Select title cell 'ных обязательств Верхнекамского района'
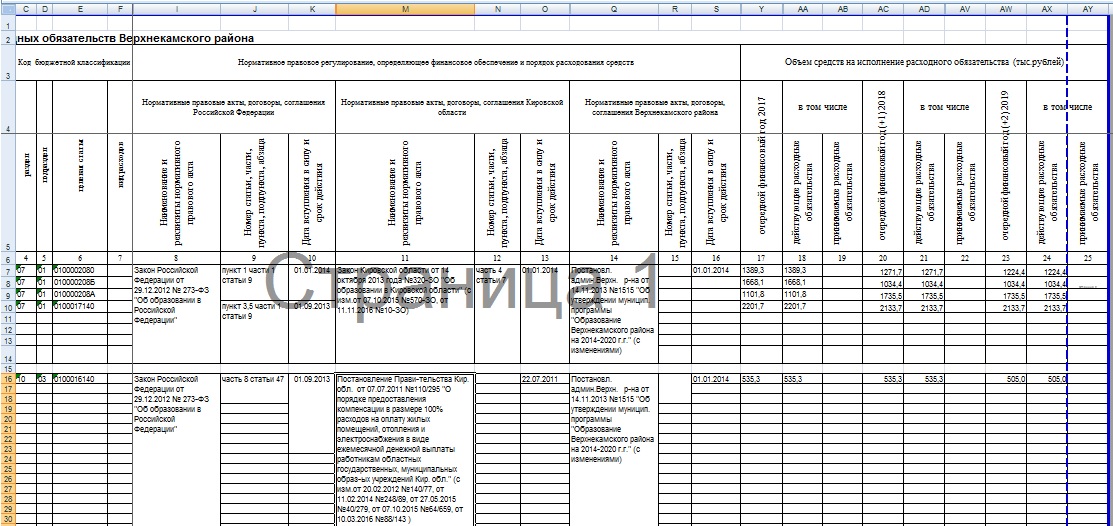The image size is (1113, 526). [136, 38]
